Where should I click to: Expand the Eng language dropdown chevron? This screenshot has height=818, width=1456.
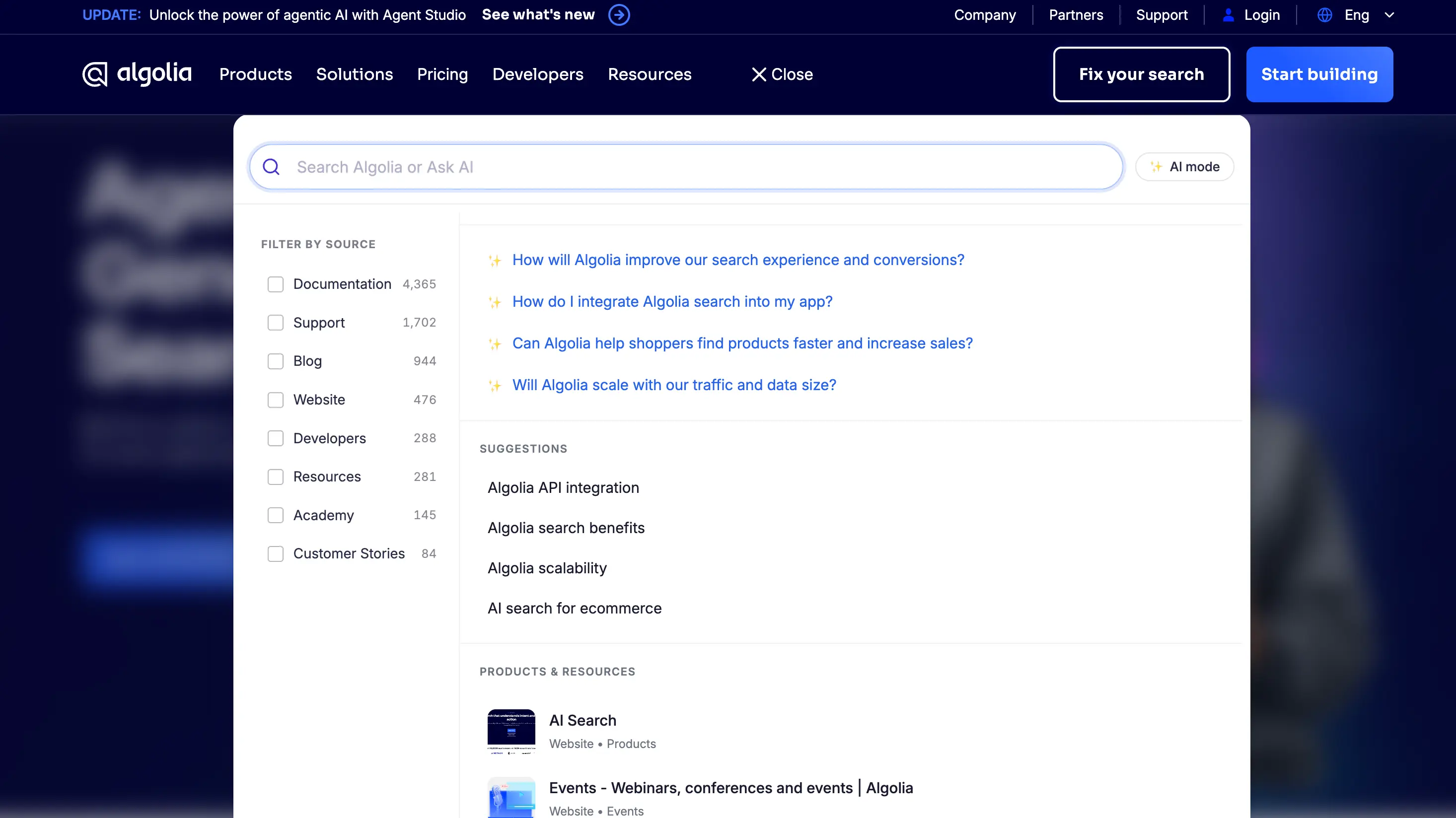(1389, 15)
